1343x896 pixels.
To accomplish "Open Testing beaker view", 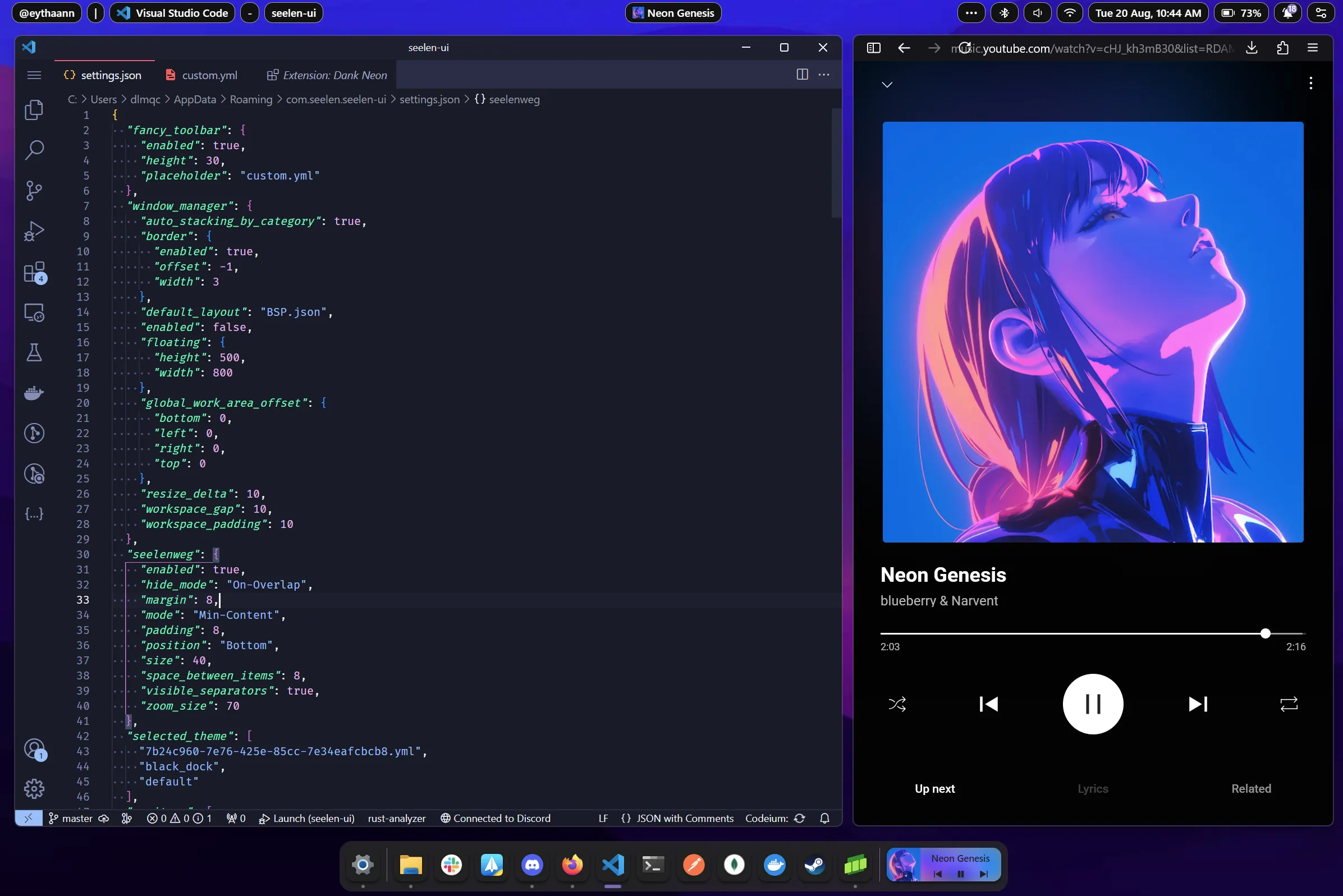I will point(34,352).
